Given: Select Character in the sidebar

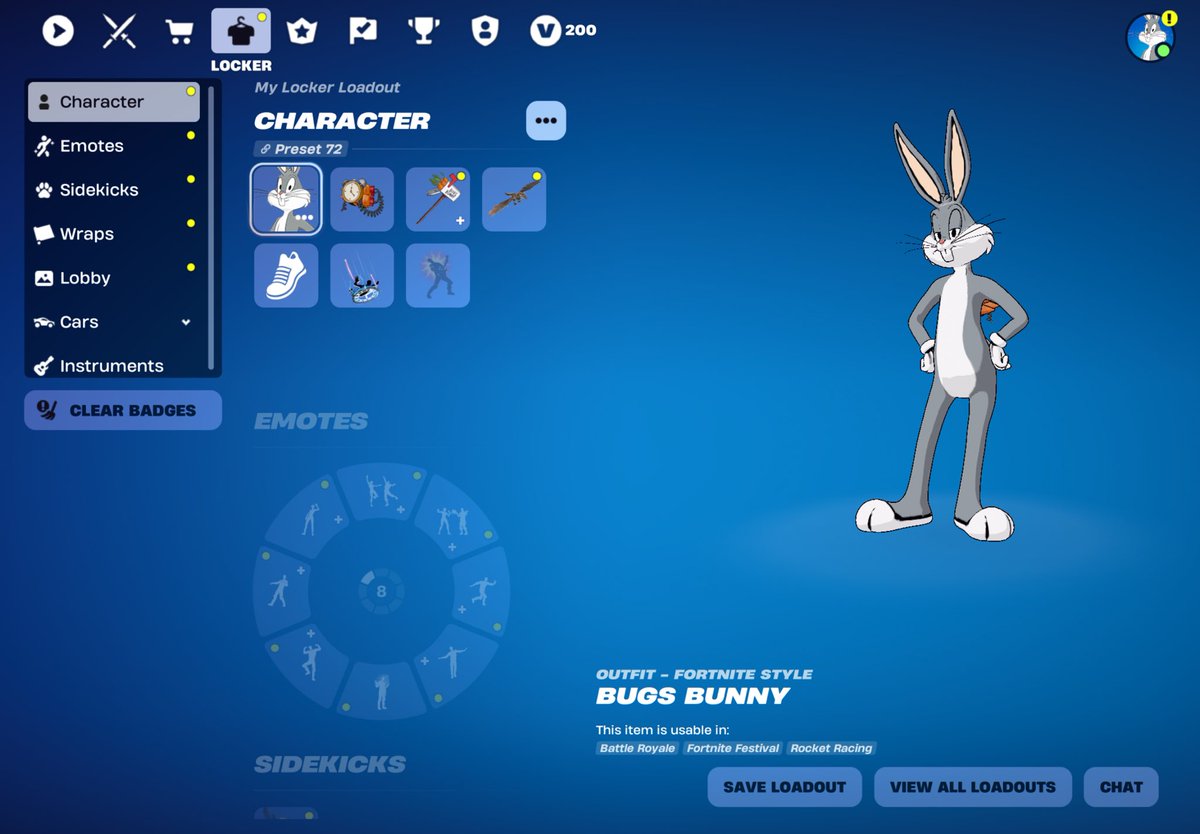Looking at the screenshot, I should click(113, 102).
